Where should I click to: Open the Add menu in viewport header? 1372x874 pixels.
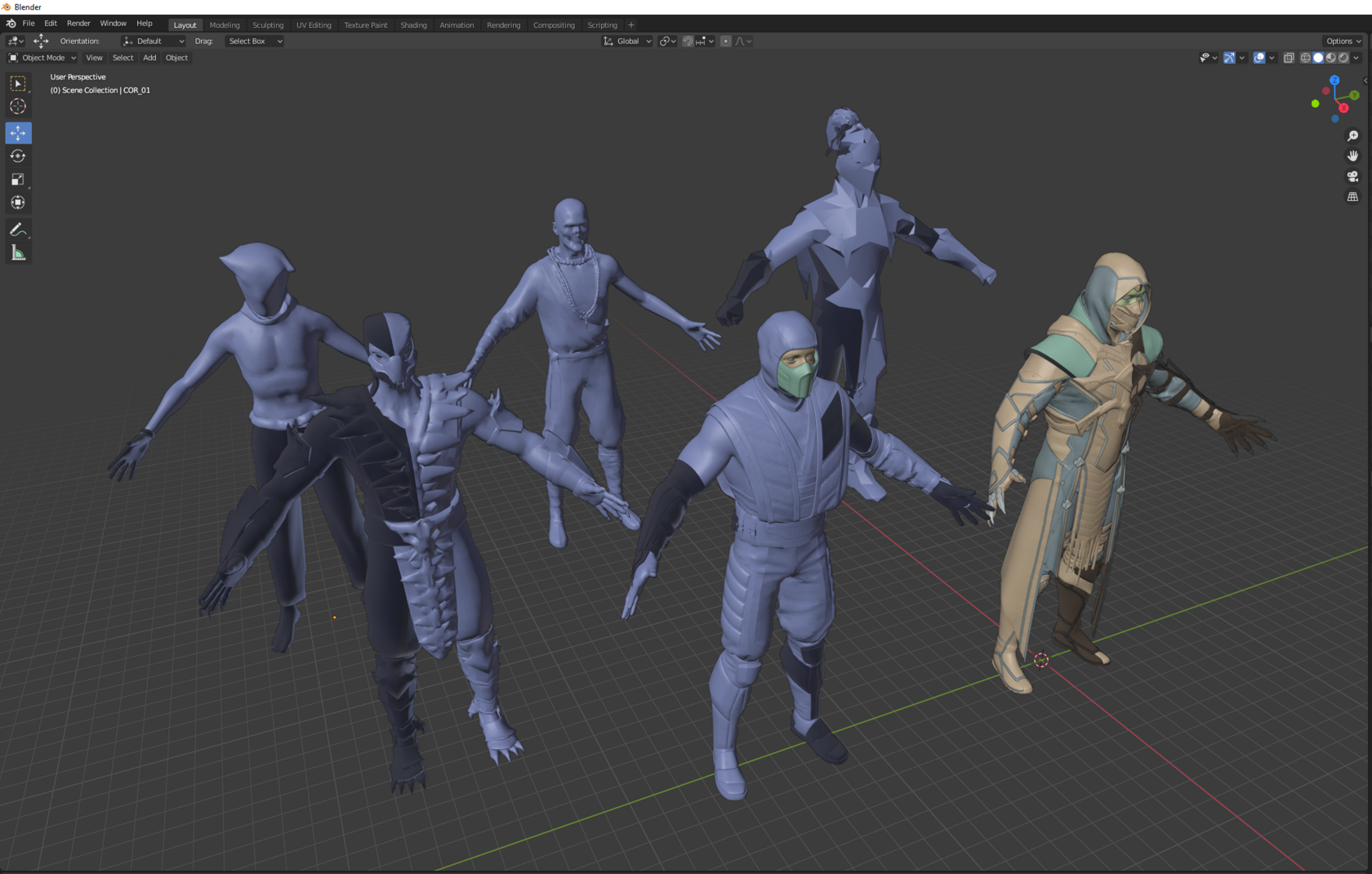pos(149,57)
